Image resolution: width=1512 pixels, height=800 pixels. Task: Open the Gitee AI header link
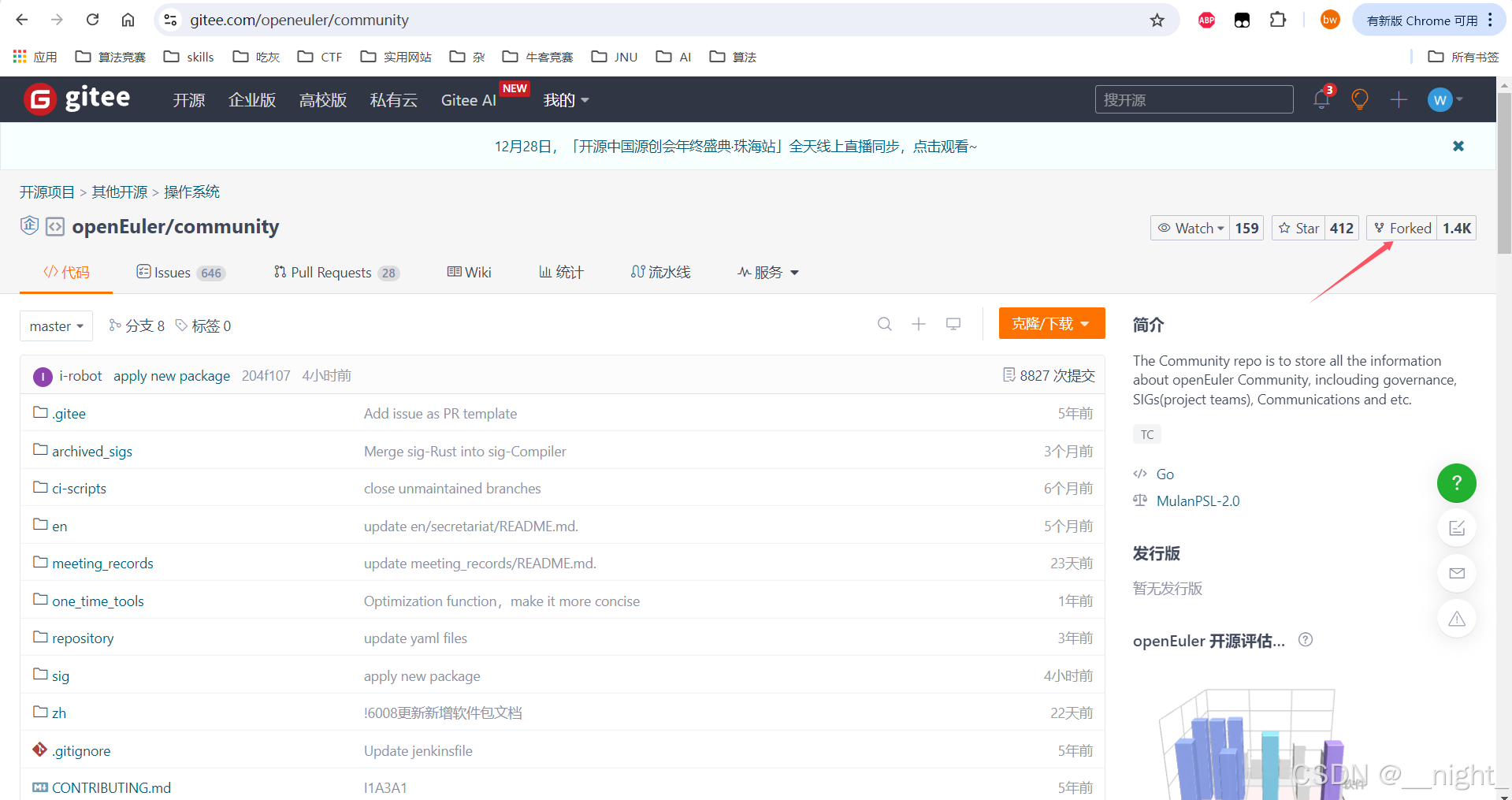(469, 100)
